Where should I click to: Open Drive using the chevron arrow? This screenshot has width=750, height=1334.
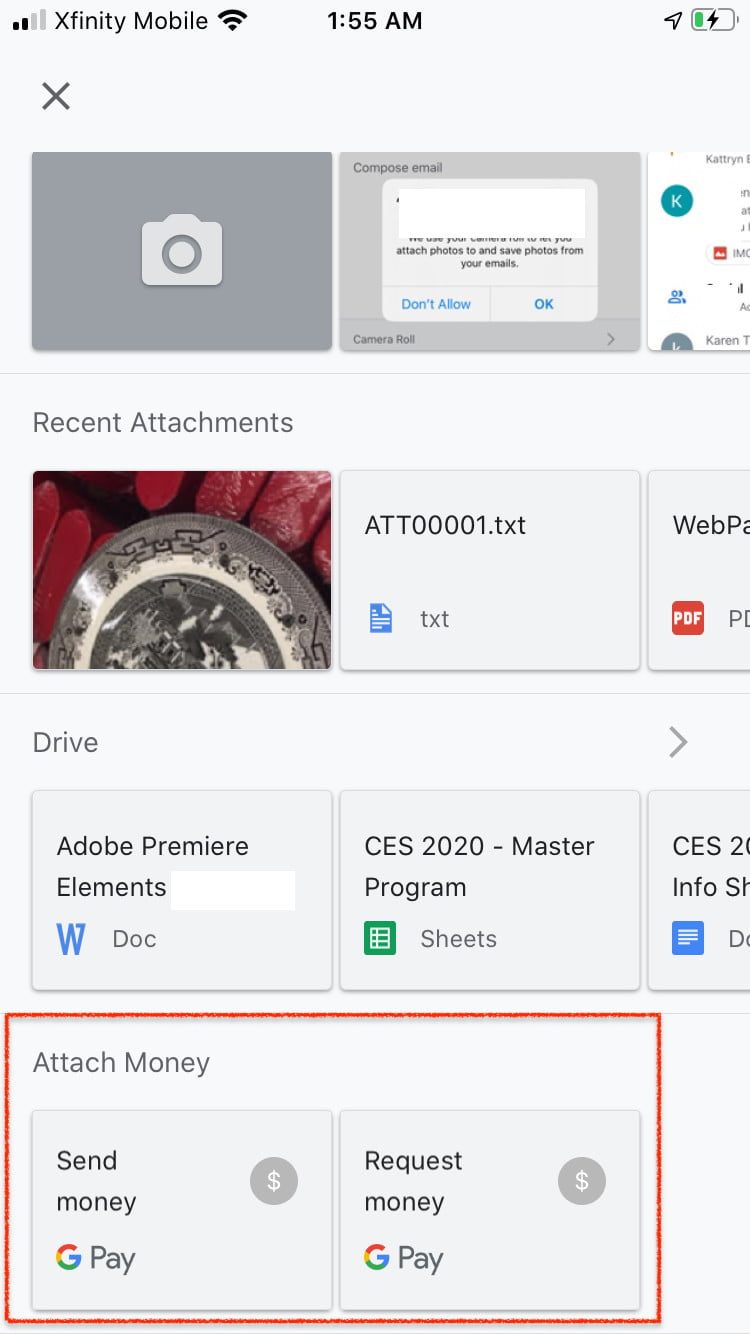click(x=678, y=742)
